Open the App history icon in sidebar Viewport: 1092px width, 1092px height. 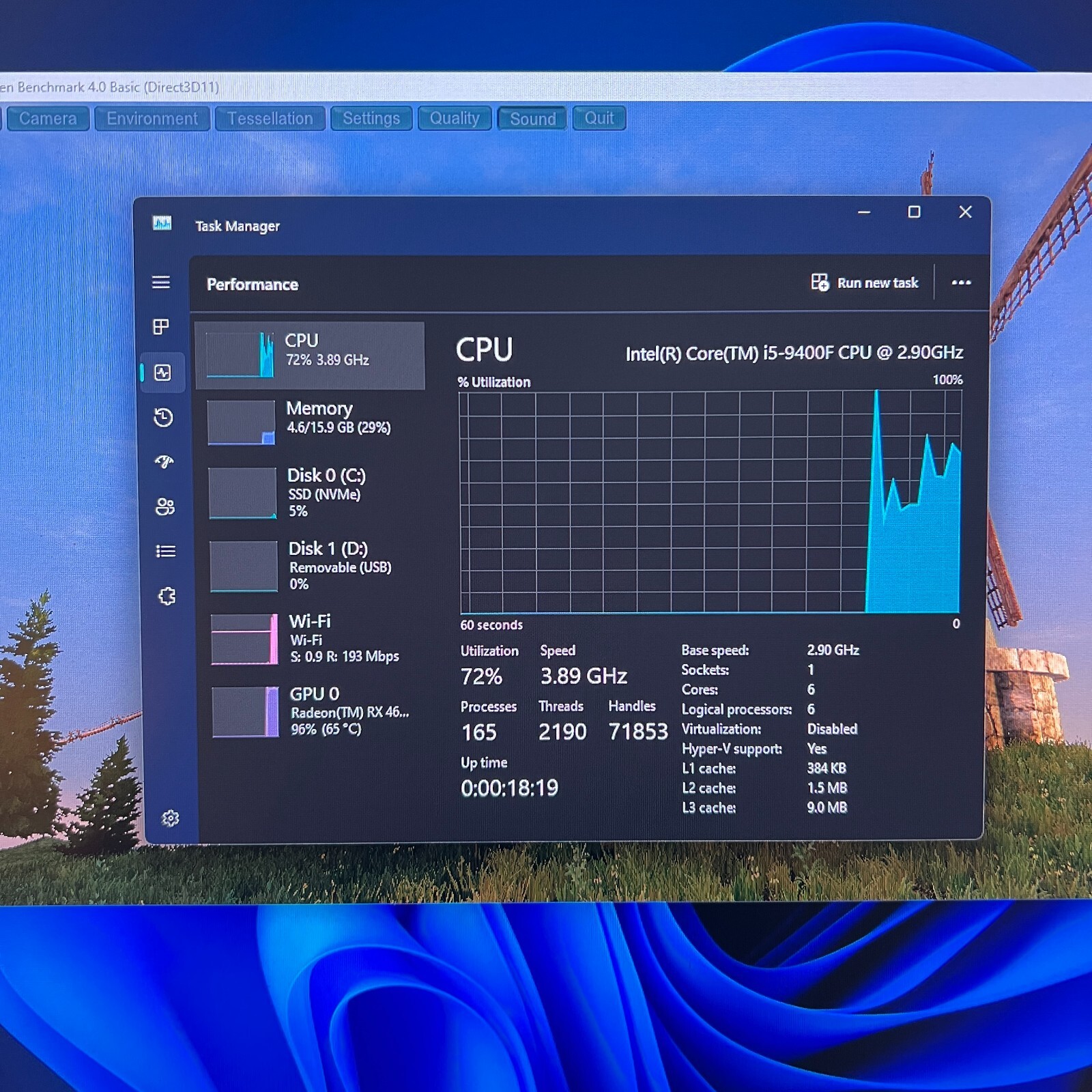163,417
